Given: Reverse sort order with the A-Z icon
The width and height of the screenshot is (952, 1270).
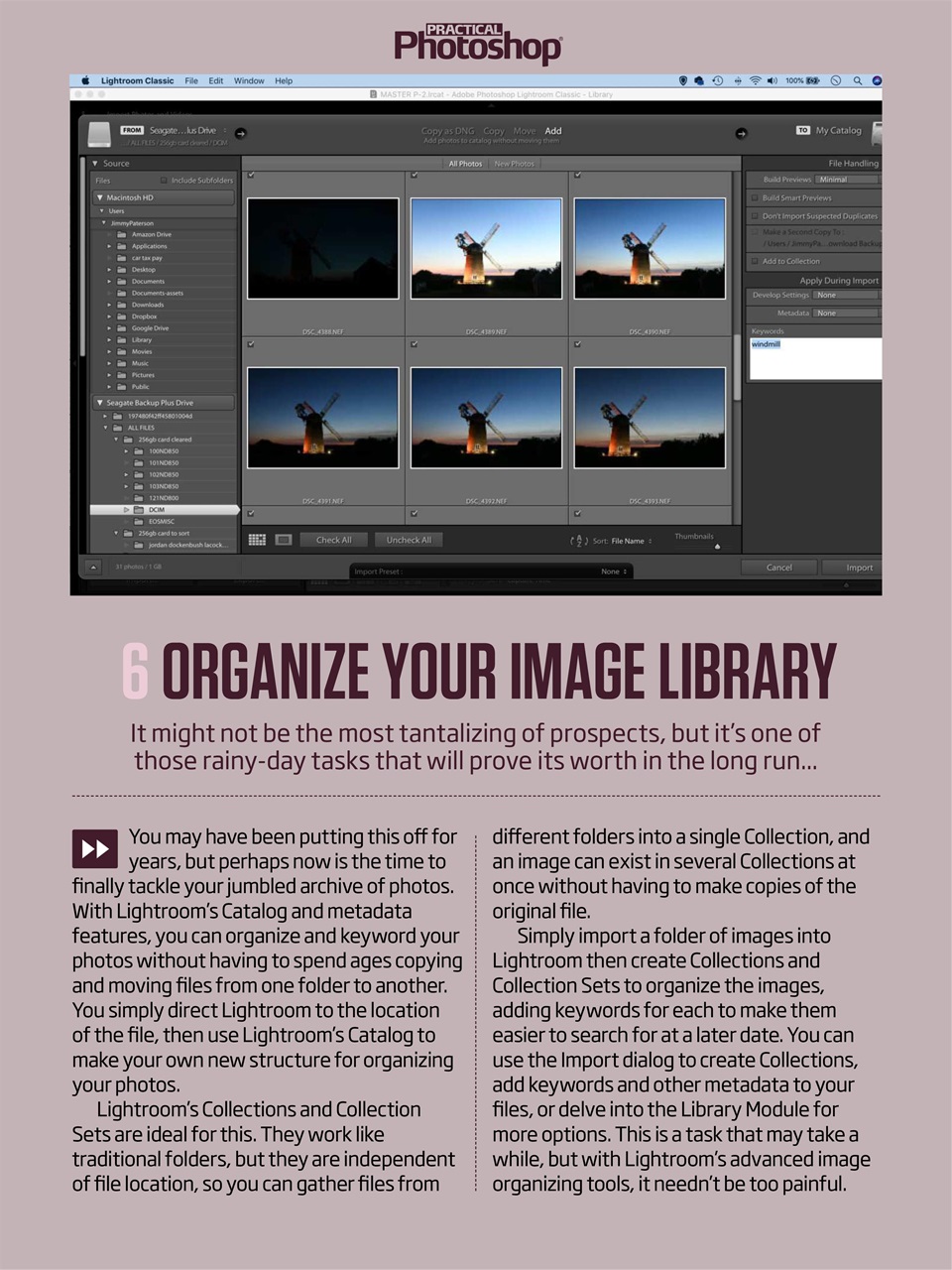Looking at the screenshot, I should tap(579, 539).
